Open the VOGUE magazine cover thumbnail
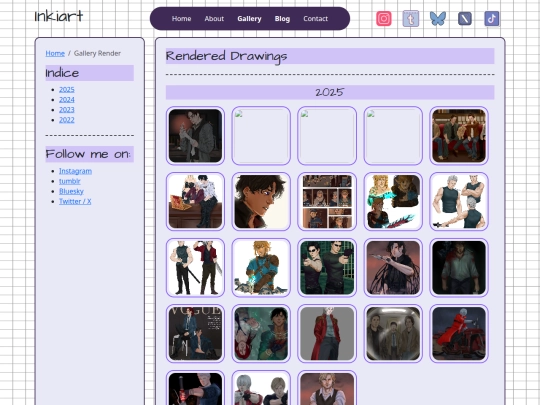 coord(195,333)
